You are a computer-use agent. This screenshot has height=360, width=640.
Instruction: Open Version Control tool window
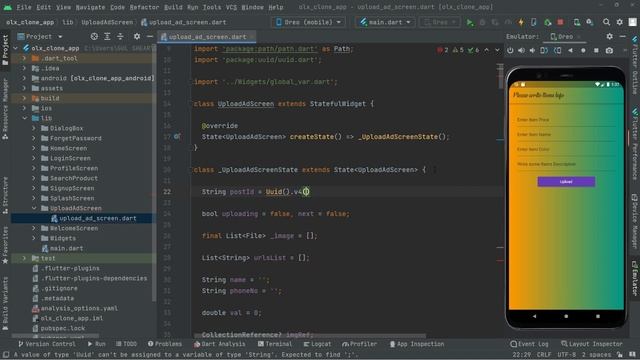click(46, 344)
